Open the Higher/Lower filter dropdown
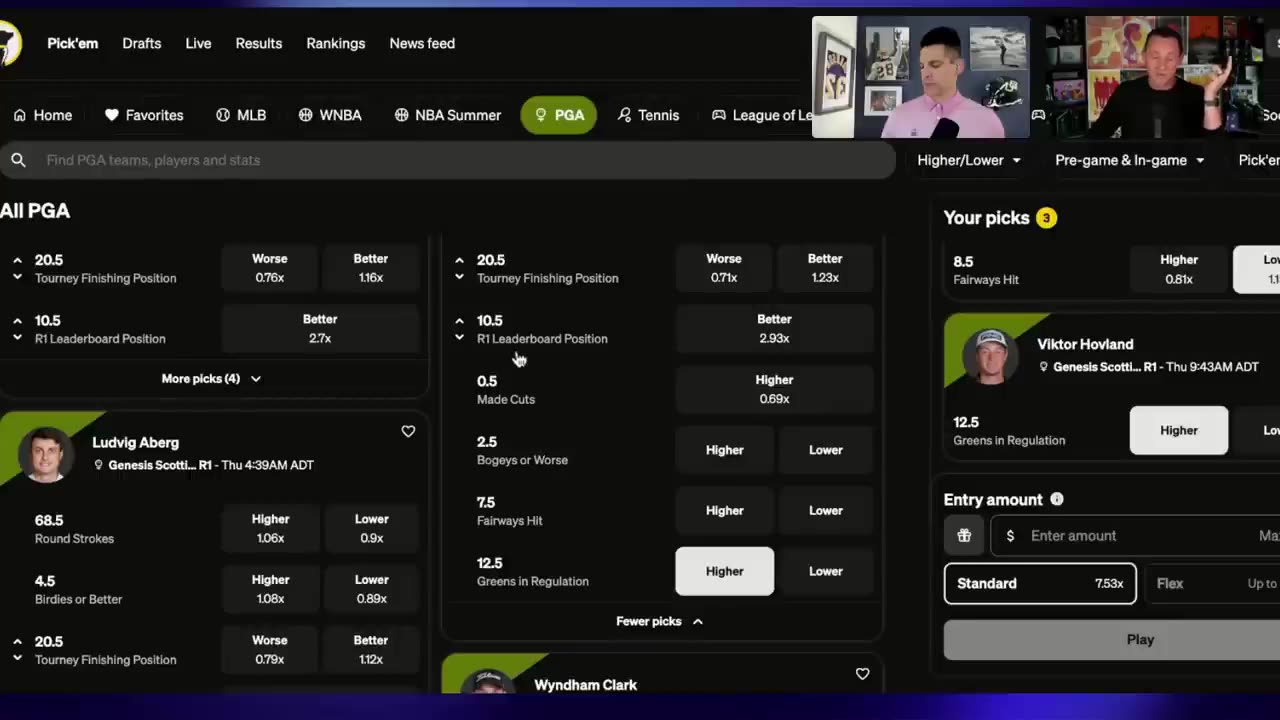Viewport: 1280px width, 720px height. point(969,160)
